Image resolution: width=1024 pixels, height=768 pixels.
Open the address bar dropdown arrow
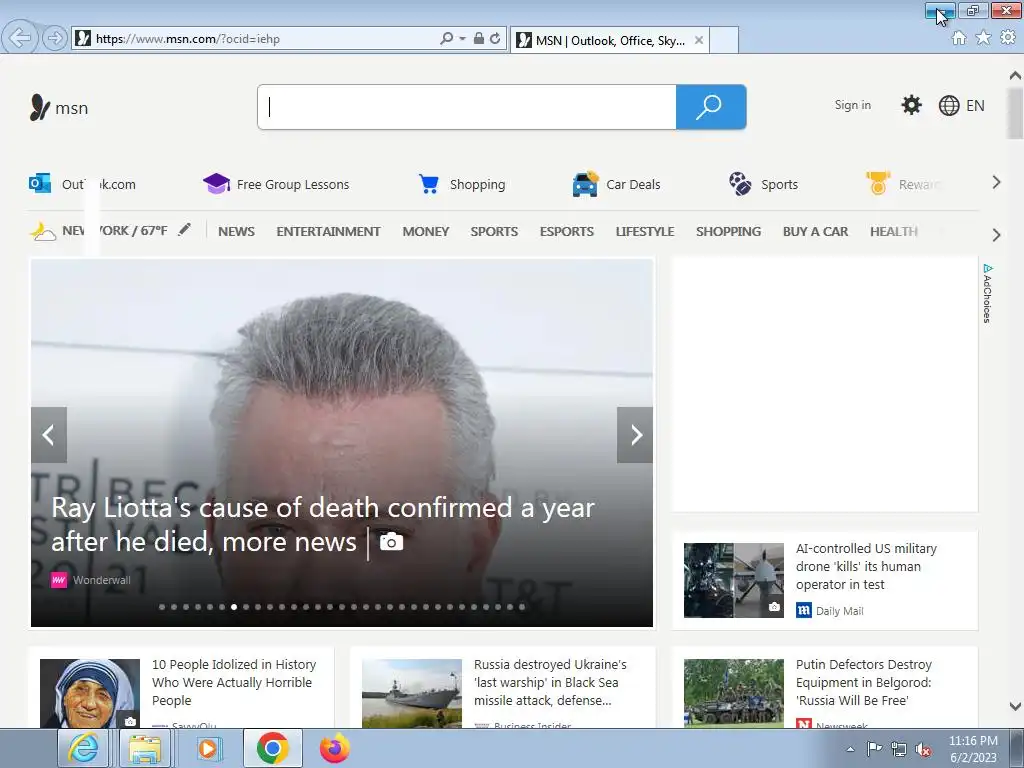point(462,39)
